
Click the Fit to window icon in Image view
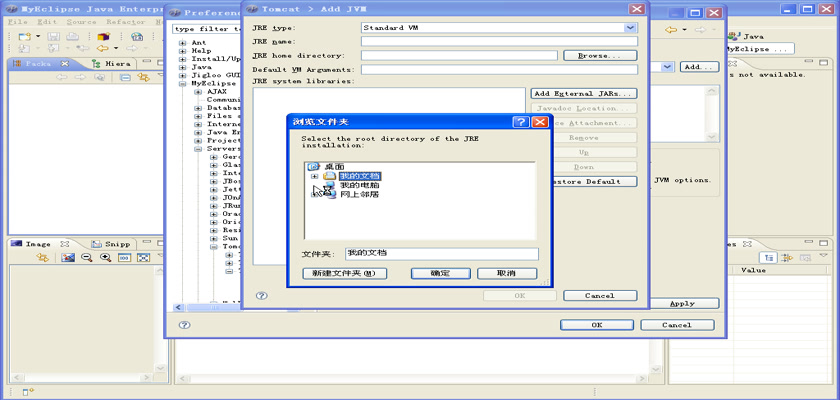tap(143, 258)
